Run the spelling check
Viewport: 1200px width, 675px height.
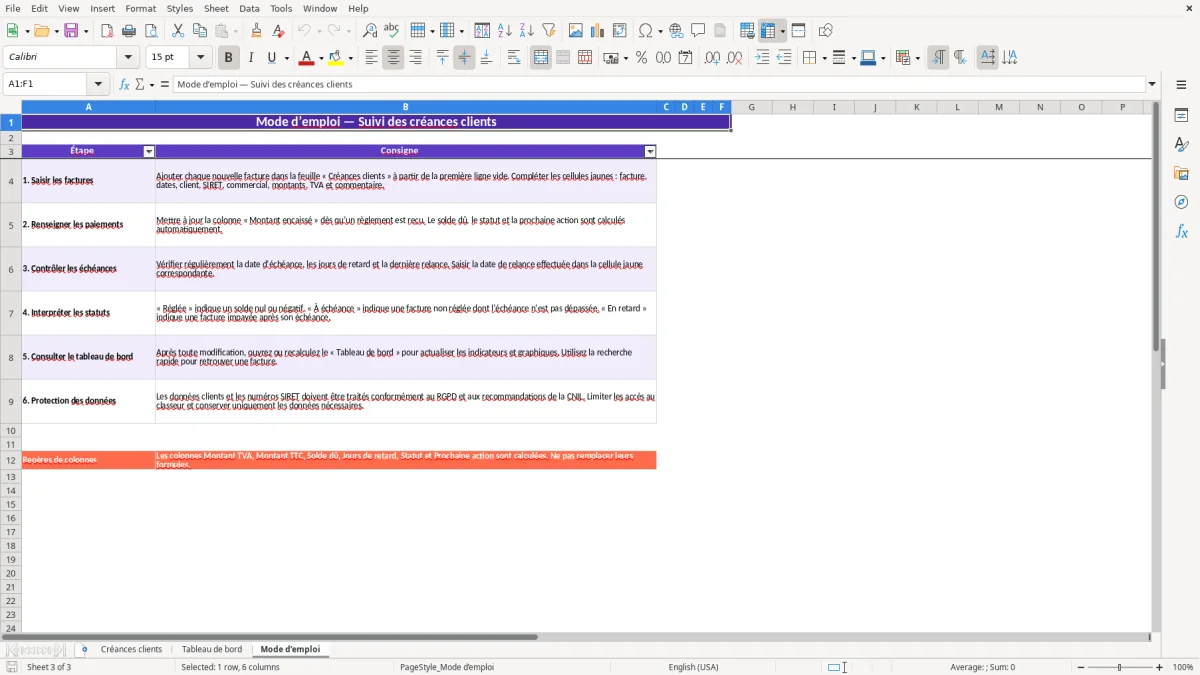click(x=392, y=31)
